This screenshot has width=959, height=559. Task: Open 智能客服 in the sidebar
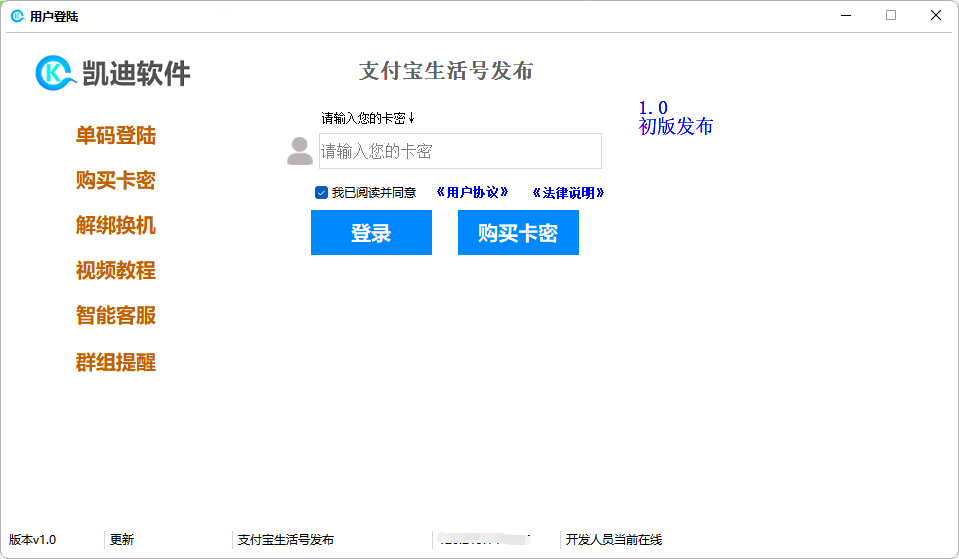pos(116,316)
